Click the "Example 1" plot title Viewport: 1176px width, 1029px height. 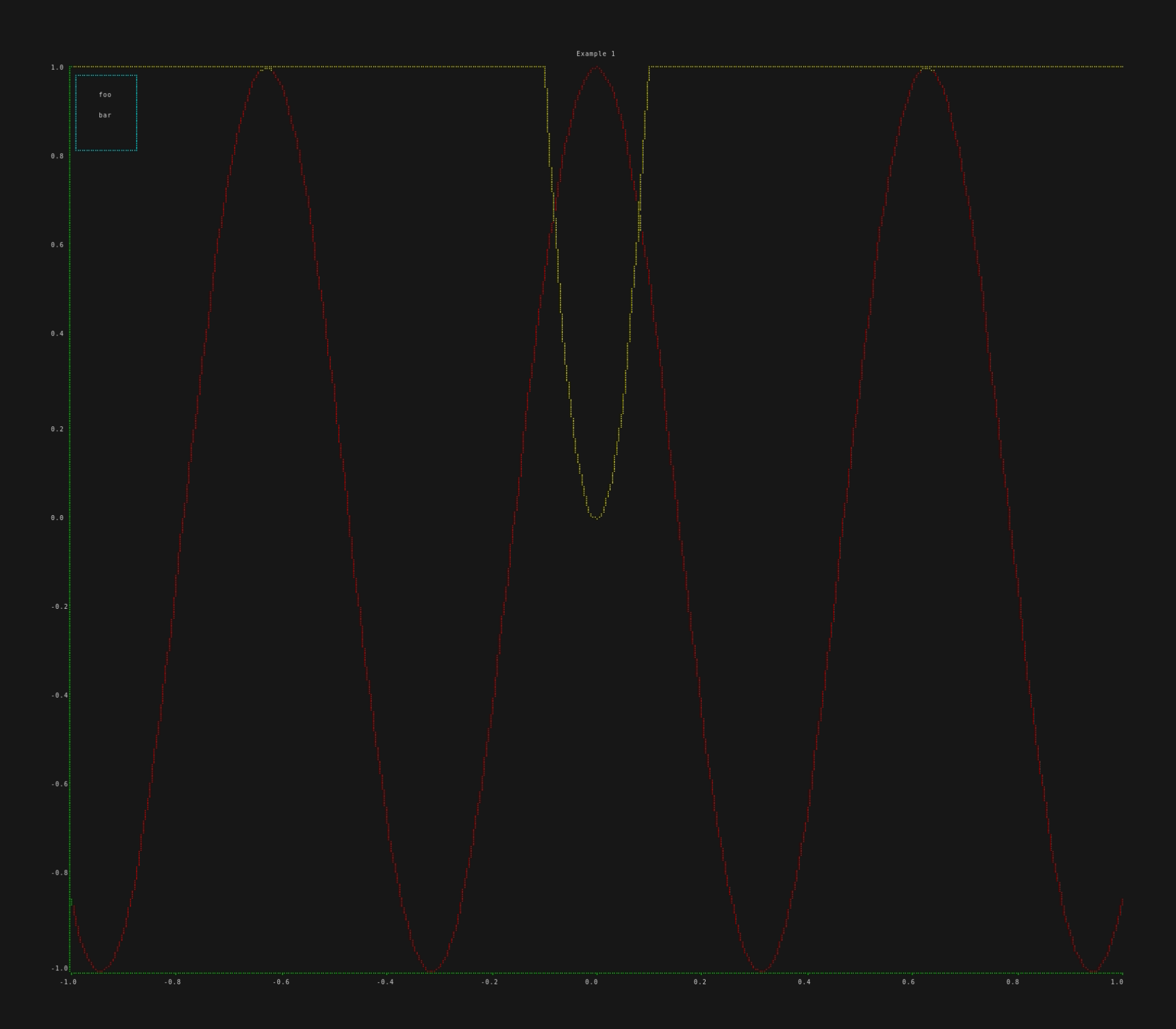click(x=595, y=54)
